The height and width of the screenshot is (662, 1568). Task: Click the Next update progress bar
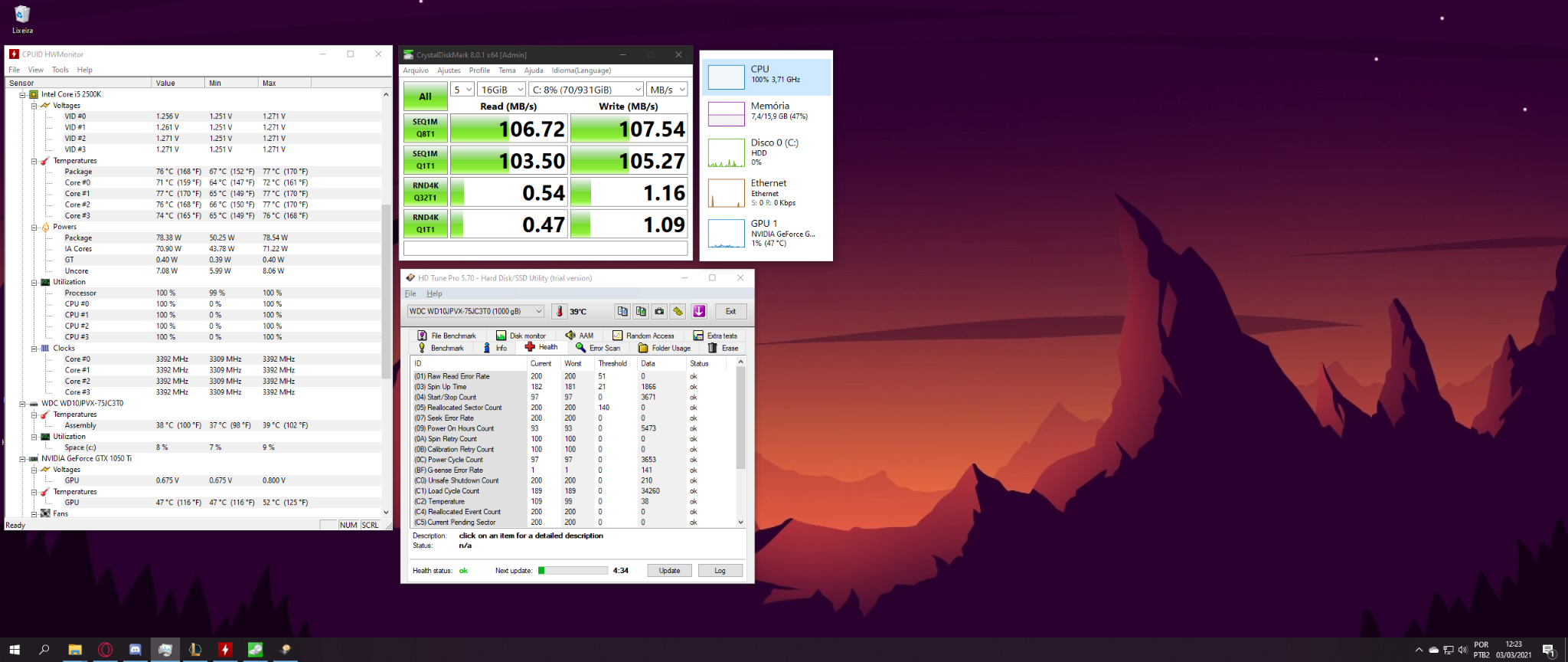point(573,571)
